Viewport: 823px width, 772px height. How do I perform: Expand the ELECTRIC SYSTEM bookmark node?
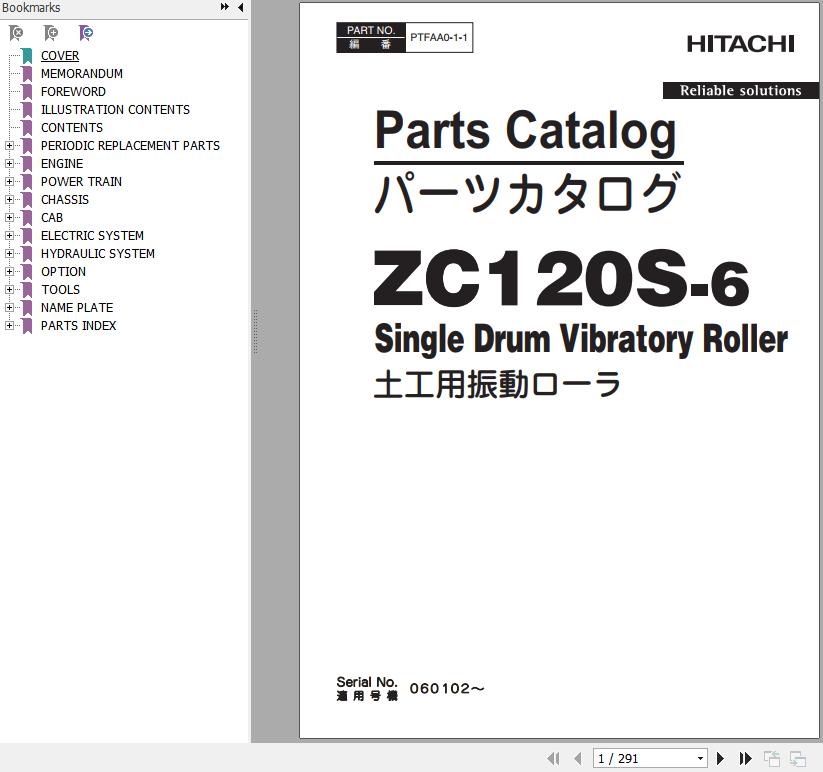9,236
